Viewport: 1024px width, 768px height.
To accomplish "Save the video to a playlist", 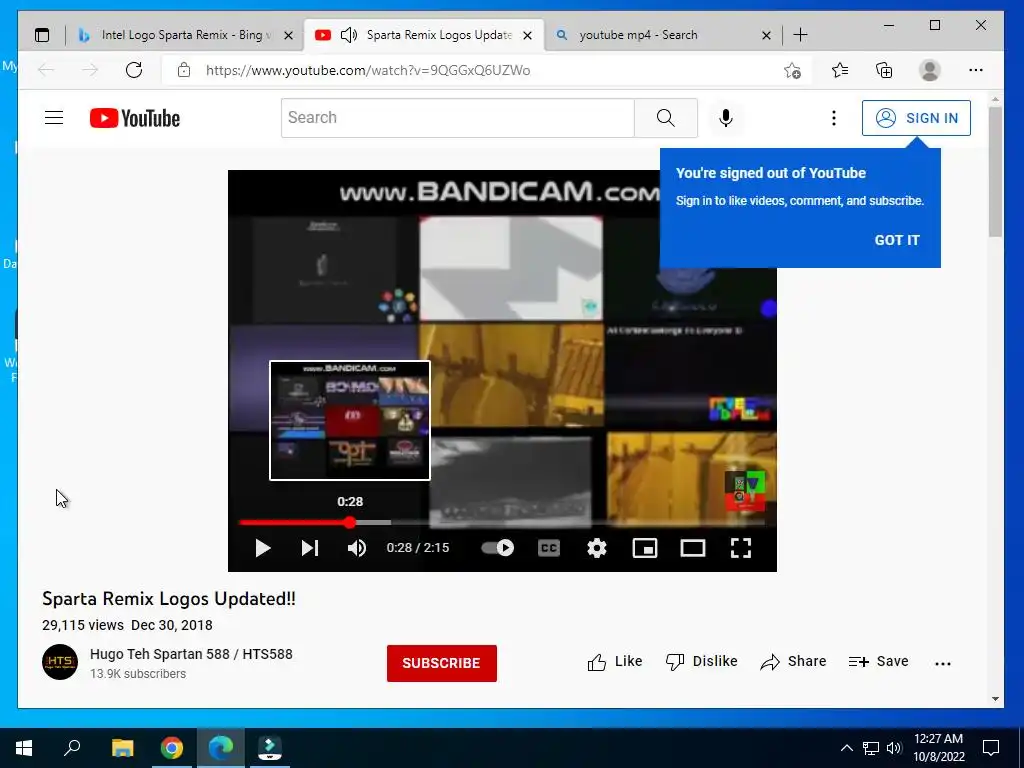I will click(878, 662).
